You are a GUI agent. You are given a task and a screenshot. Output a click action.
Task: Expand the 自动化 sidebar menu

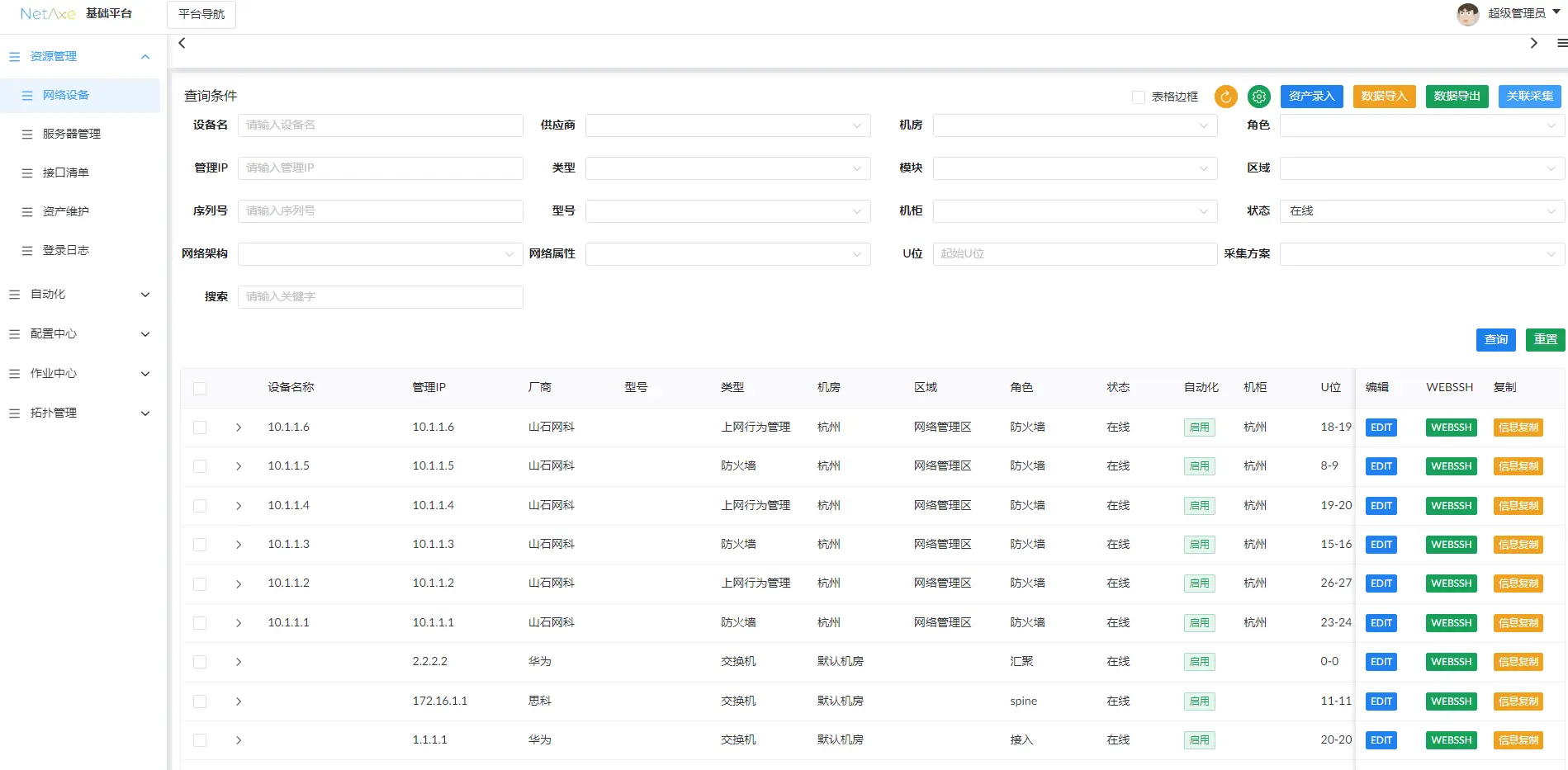80,295
